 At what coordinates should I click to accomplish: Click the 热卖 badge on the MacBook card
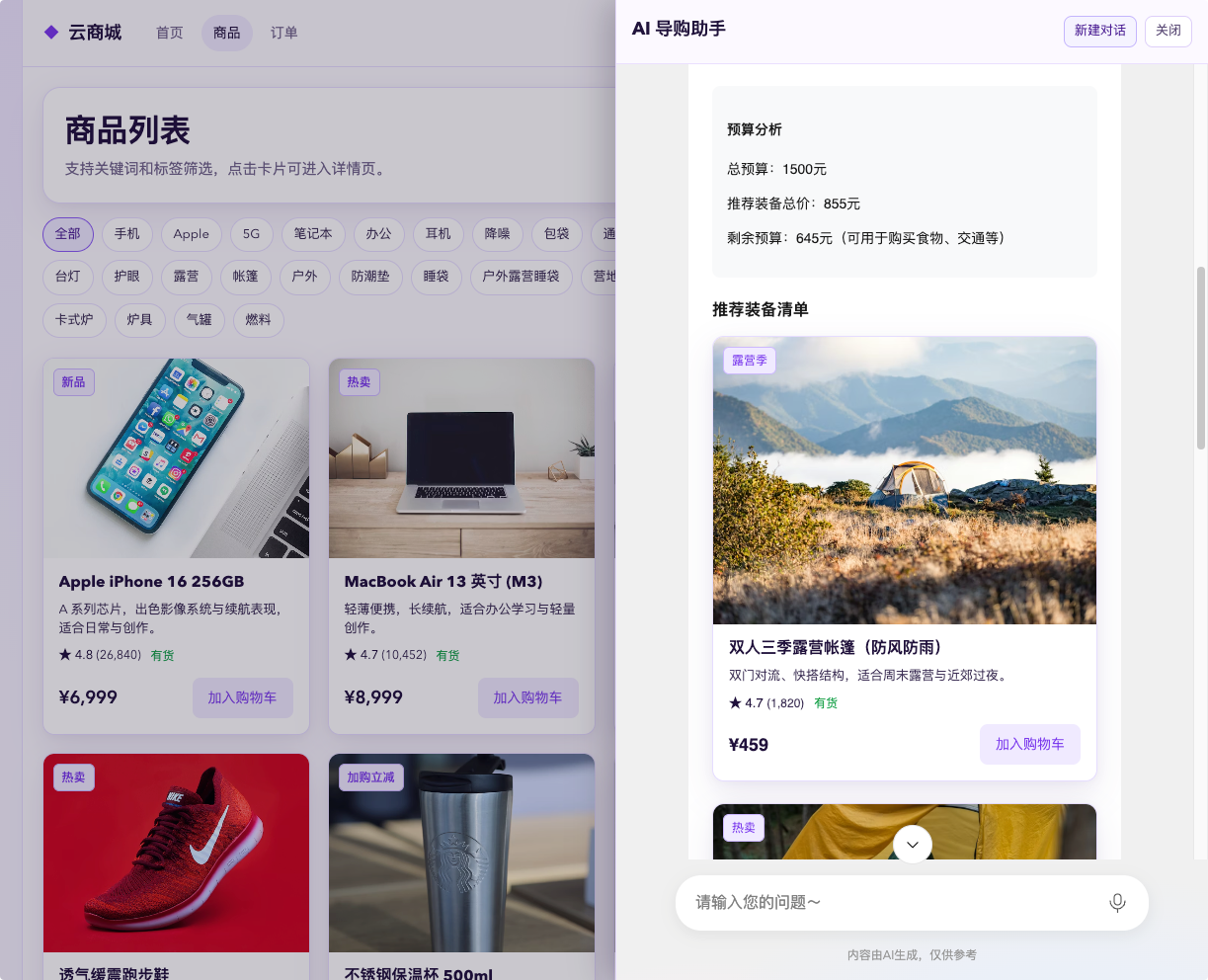360,382
